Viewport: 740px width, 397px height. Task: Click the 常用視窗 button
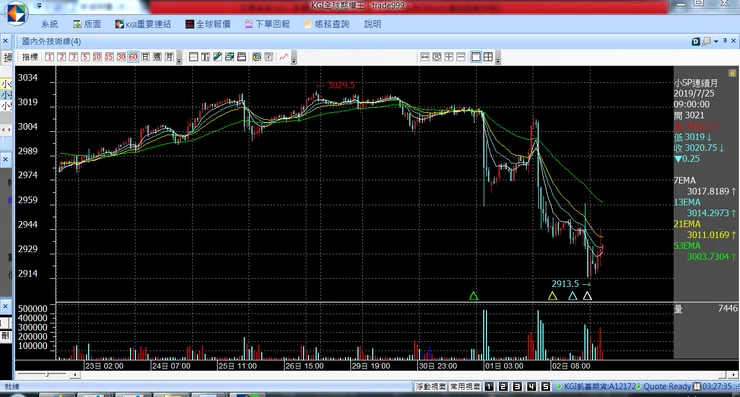coord(464,387)
